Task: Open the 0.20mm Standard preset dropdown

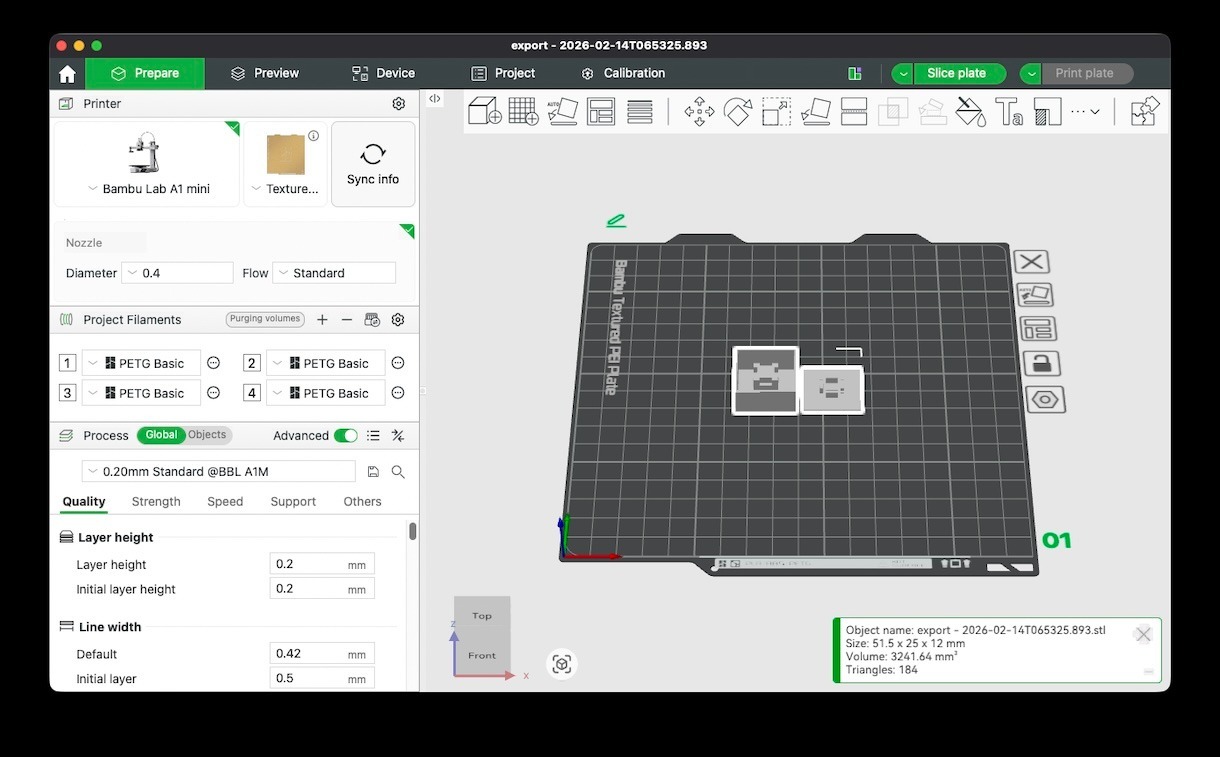Action: coord(218,472)
